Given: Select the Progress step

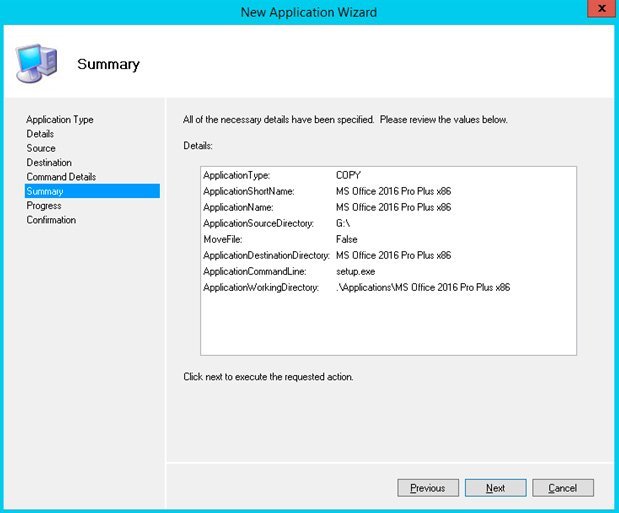Looking at the screenshot, I should click(44, 205).
